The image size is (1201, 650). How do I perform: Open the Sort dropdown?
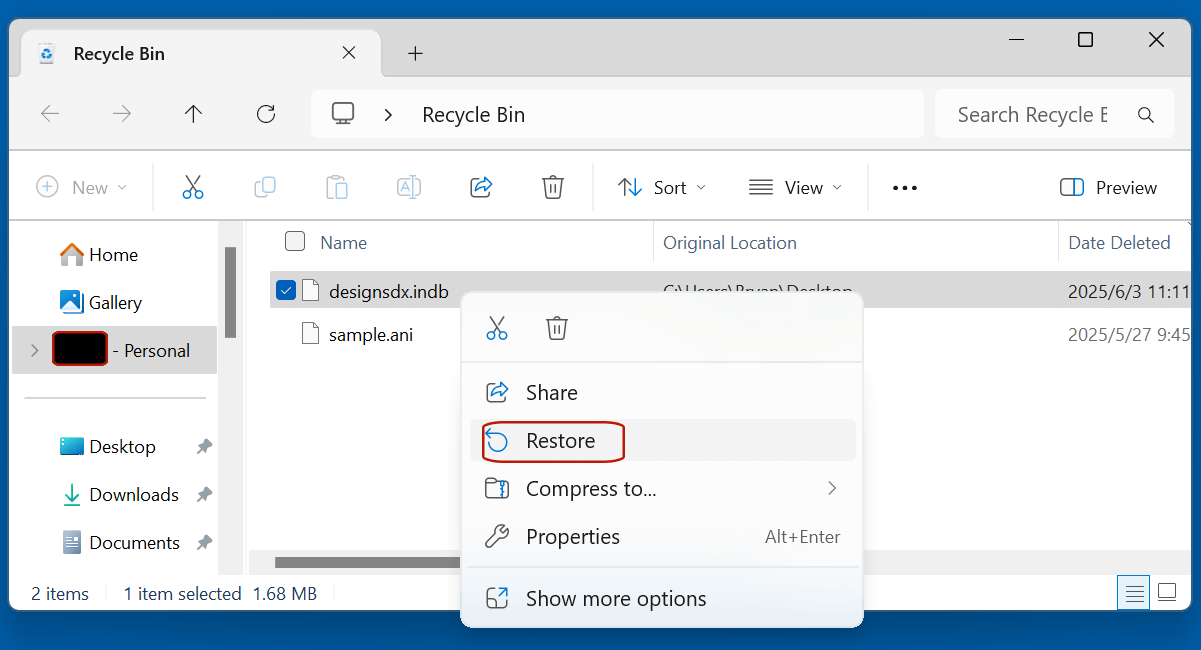click(x=661, y=187)
